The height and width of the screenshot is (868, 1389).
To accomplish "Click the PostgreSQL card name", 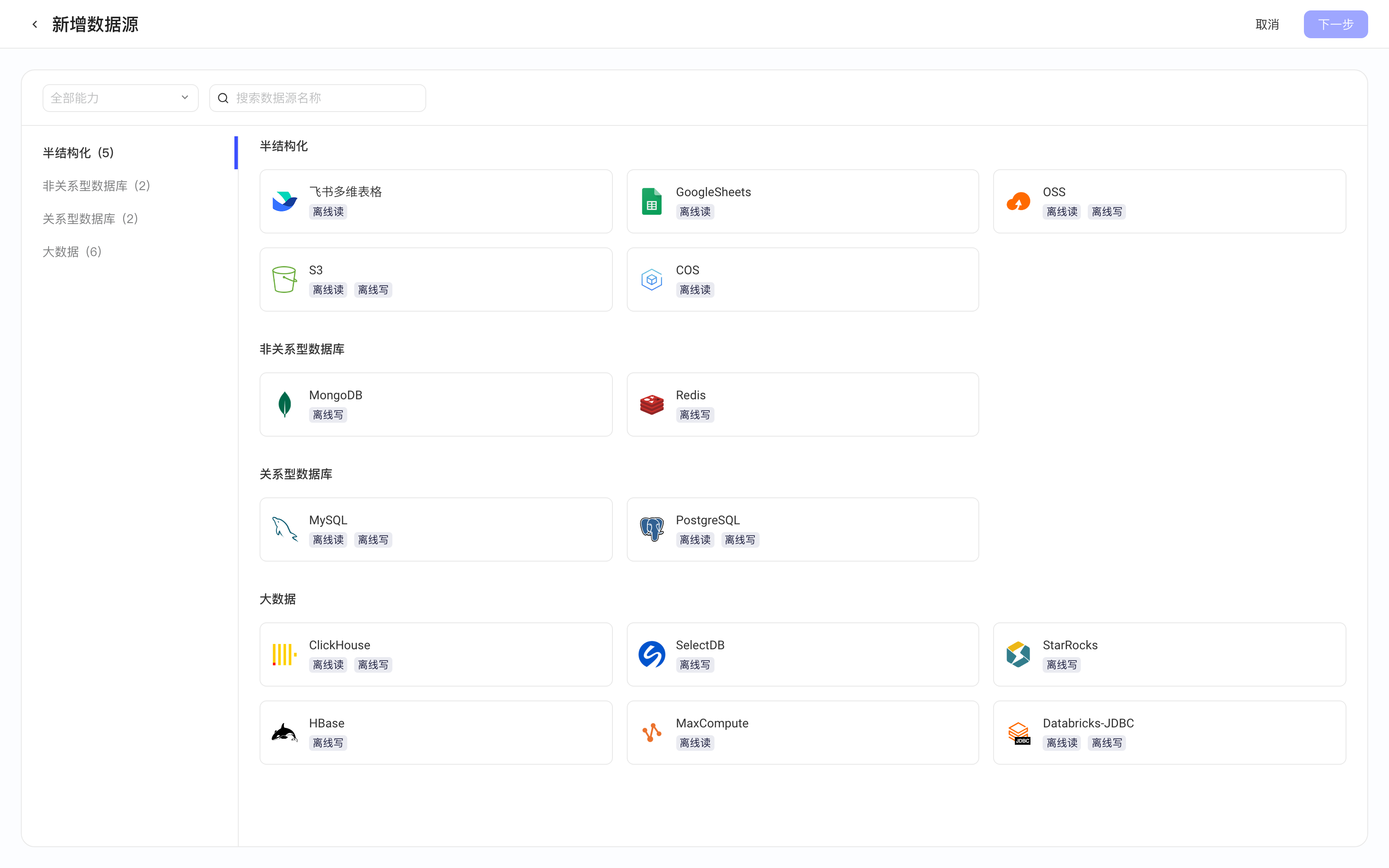I will [708, 520].
